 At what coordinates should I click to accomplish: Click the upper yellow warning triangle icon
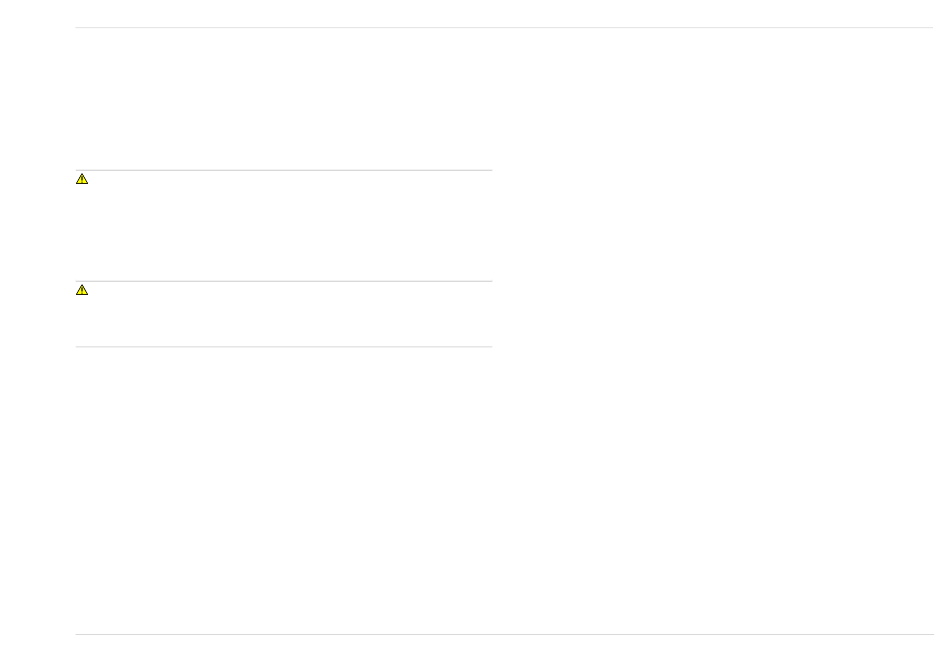pos(82,179)
